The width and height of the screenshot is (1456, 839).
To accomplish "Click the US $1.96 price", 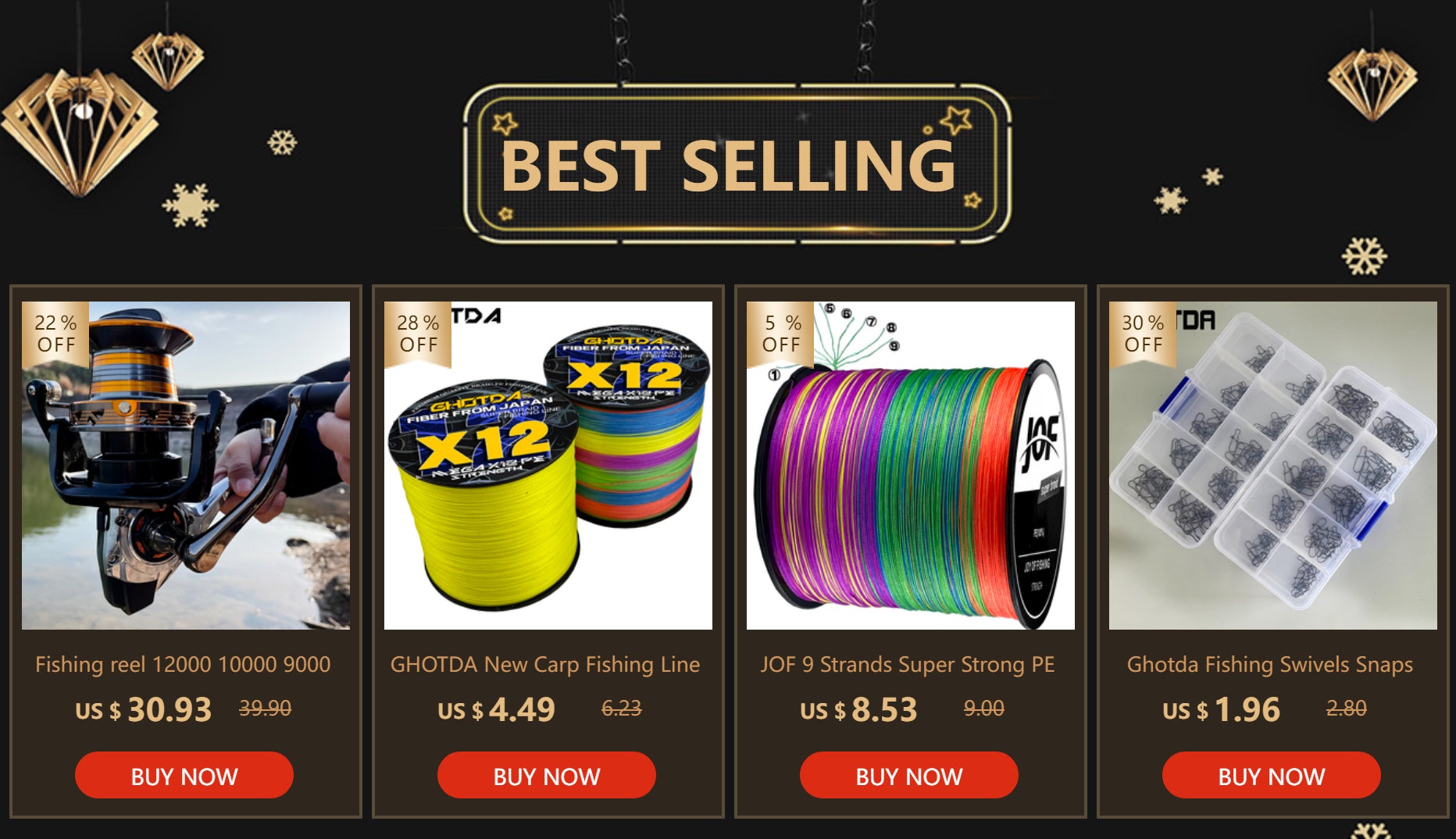I will tap(1222, 709).
